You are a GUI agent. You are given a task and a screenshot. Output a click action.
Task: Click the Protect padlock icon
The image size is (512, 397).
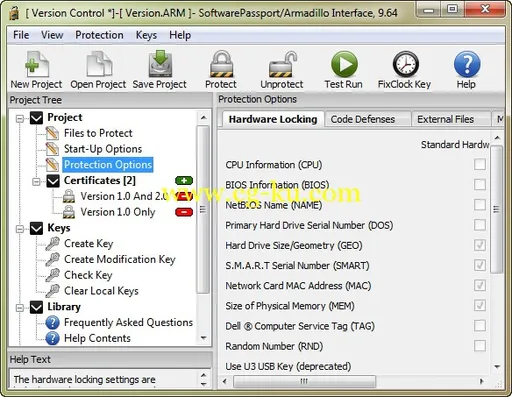point(221,64)
